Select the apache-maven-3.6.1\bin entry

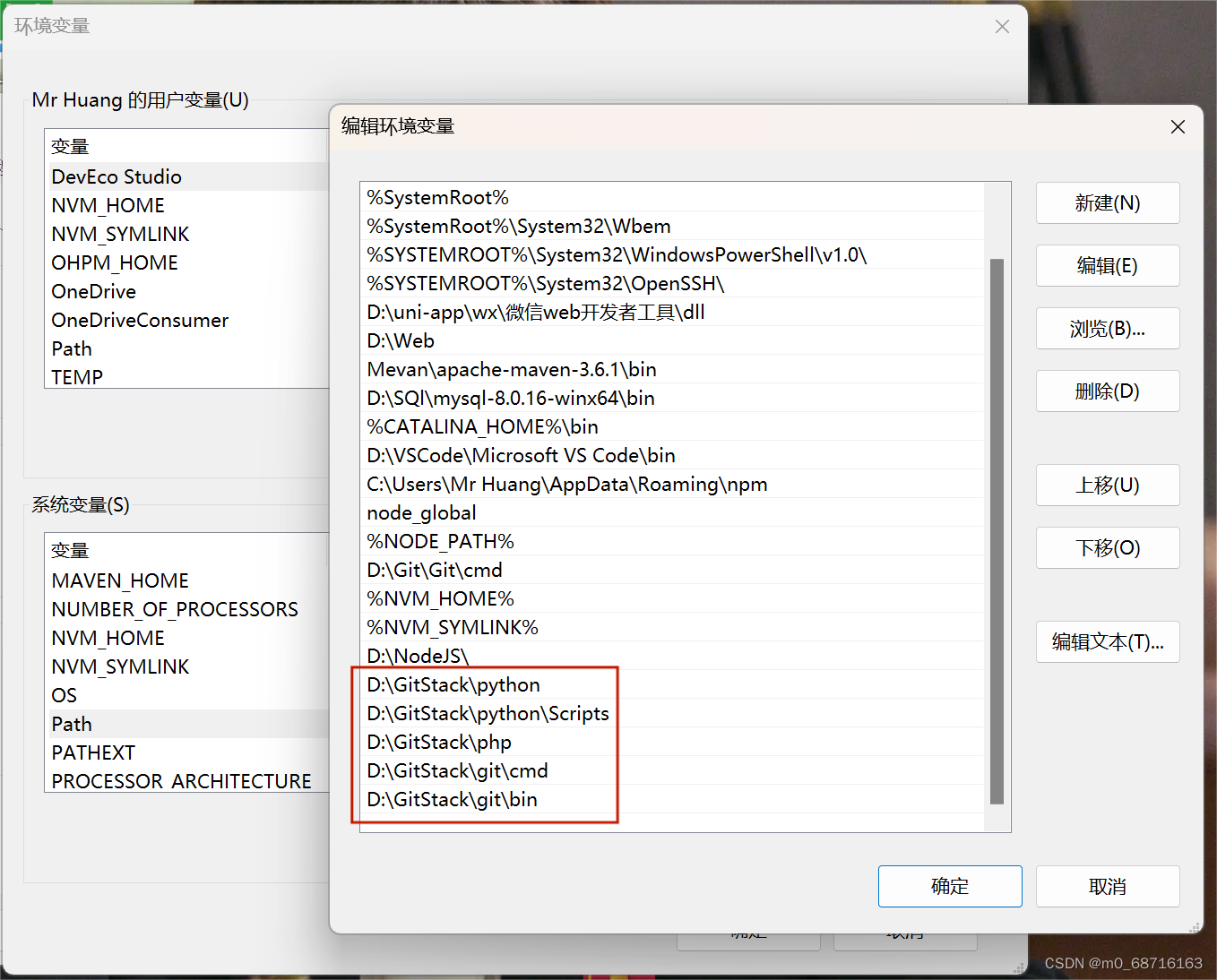coord(671,370)
